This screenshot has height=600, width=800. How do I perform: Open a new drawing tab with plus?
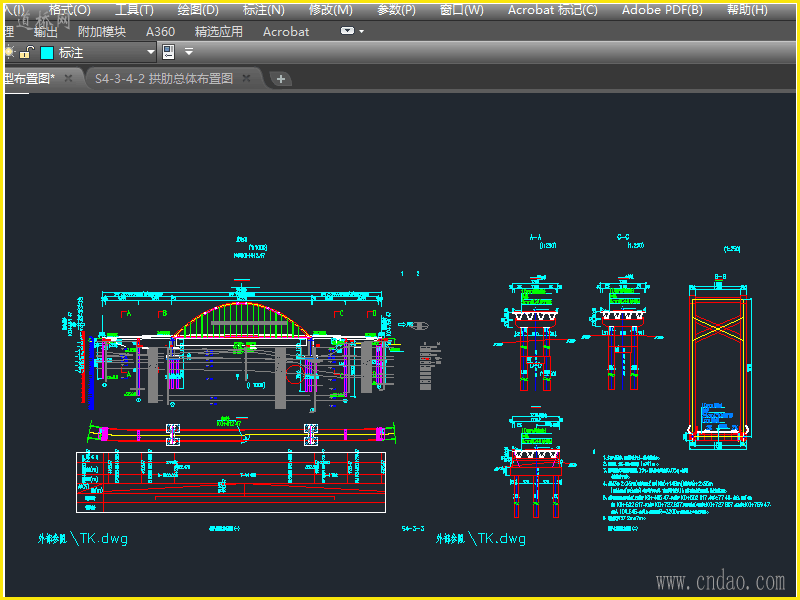[x=281, y=78]
